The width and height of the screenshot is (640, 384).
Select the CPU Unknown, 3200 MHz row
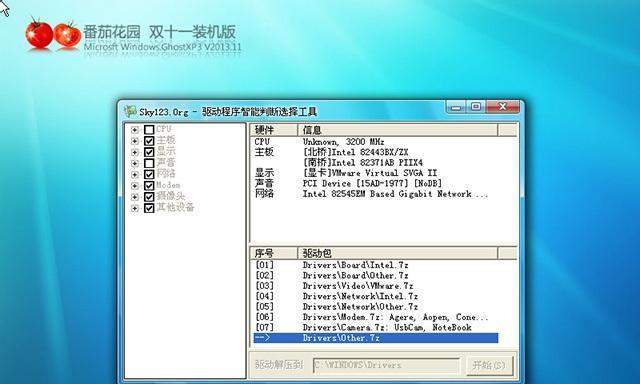(x=376, y=142)
